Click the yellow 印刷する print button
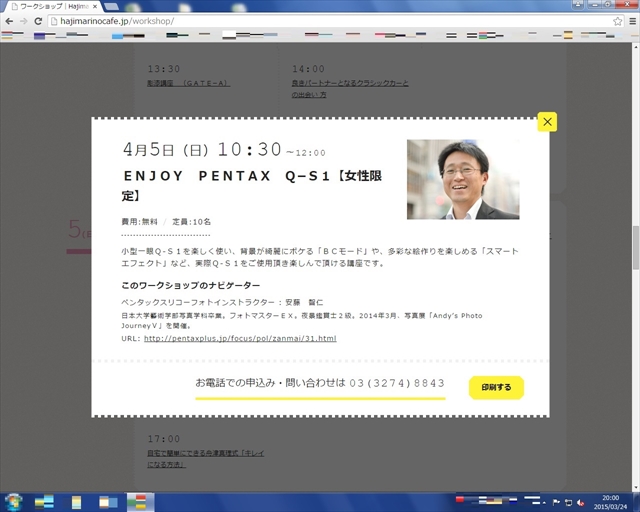This screenshot has width=640, height=512. [496, 387]
